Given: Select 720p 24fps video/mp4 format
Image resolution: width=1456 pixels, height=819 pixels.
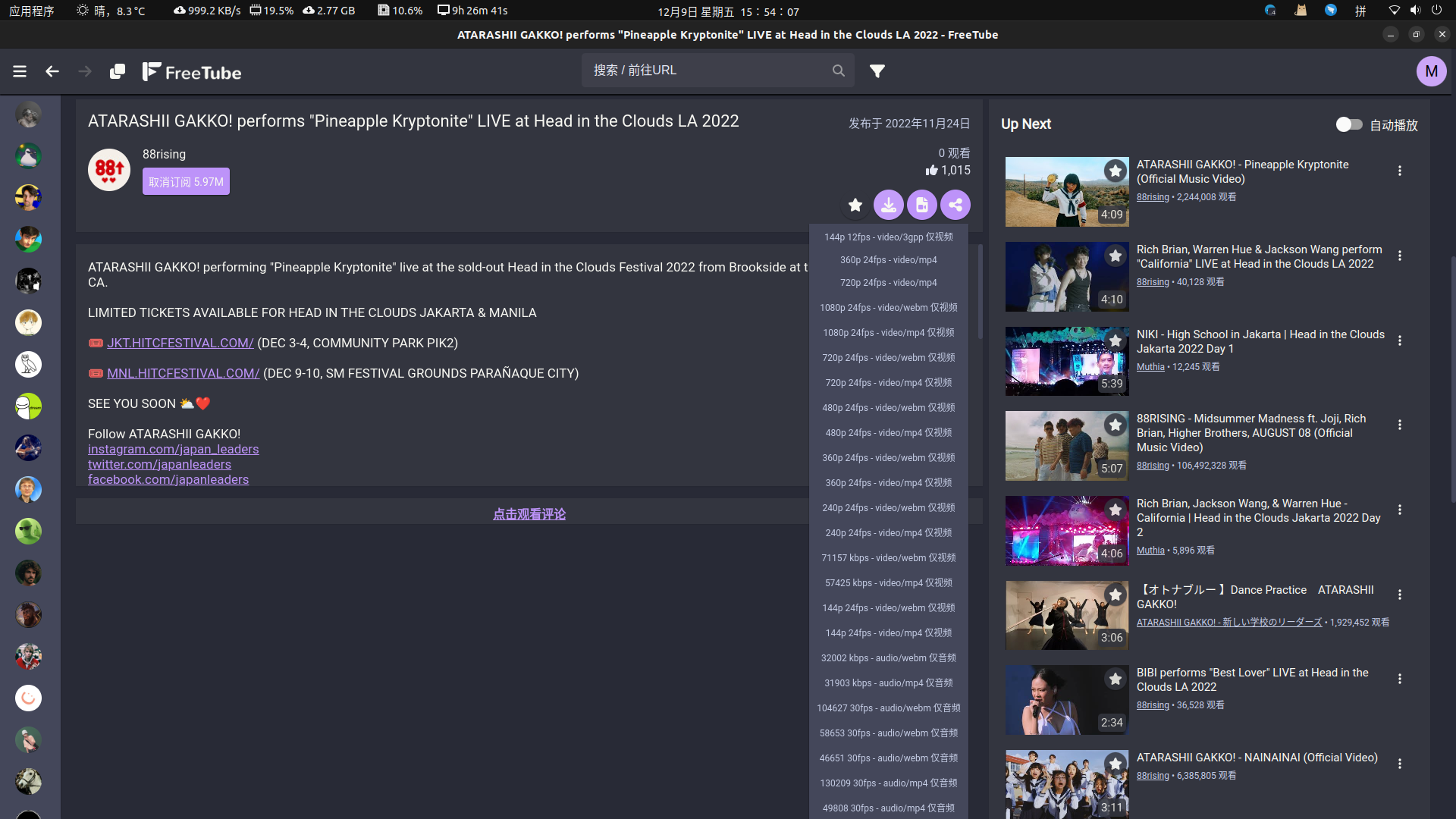Looking at the screenshot, I should tap(888, 283).
